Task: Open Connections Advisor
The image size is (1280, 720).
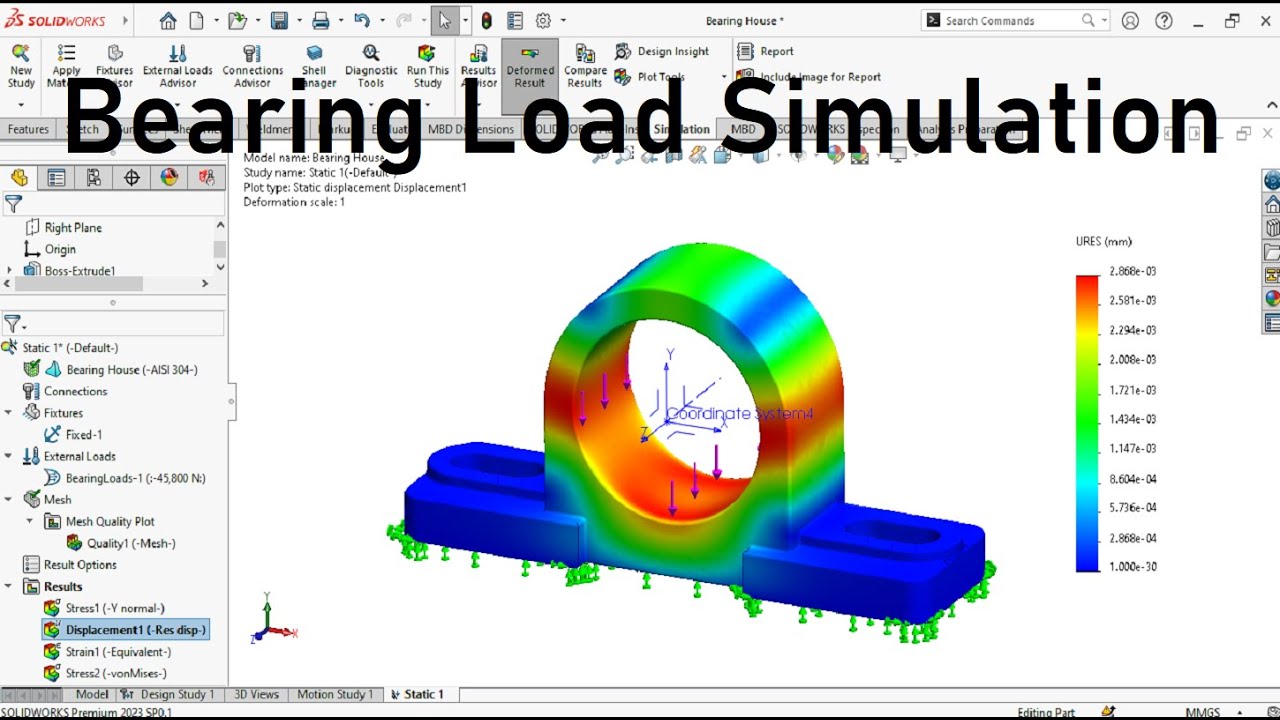Action: [252, 65]
